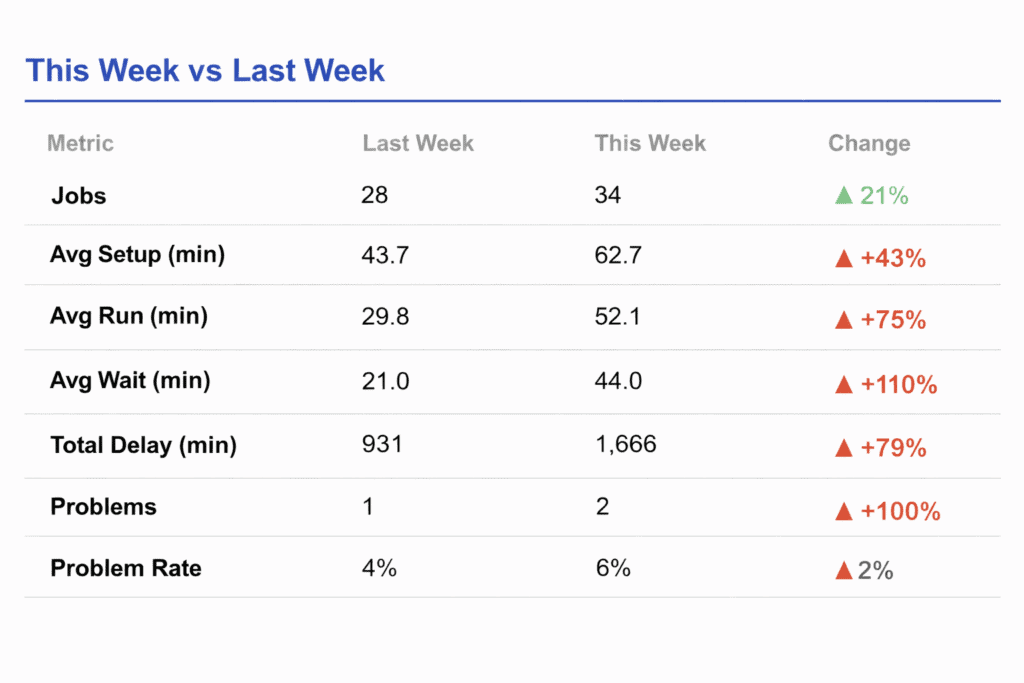
Task: Click the Problem Rate row label
Action: pos(126,568)
